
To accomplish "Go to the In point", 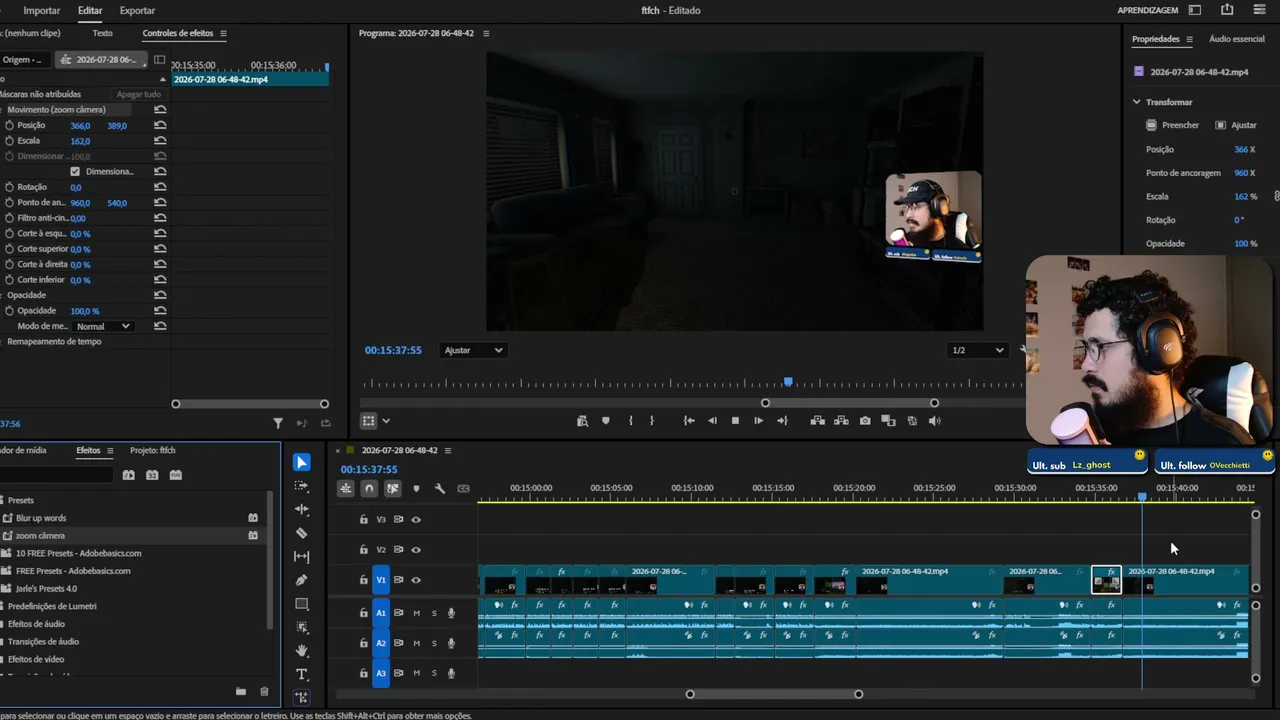I will tap(689, 421).
